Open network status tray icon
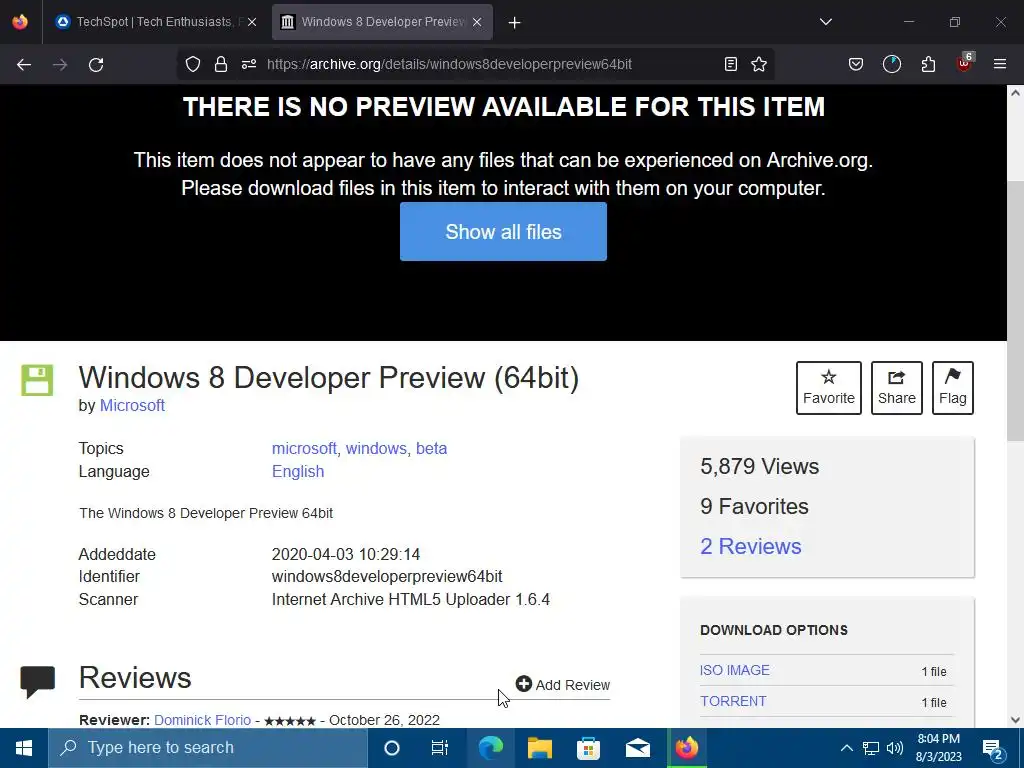 pos(871,748)
